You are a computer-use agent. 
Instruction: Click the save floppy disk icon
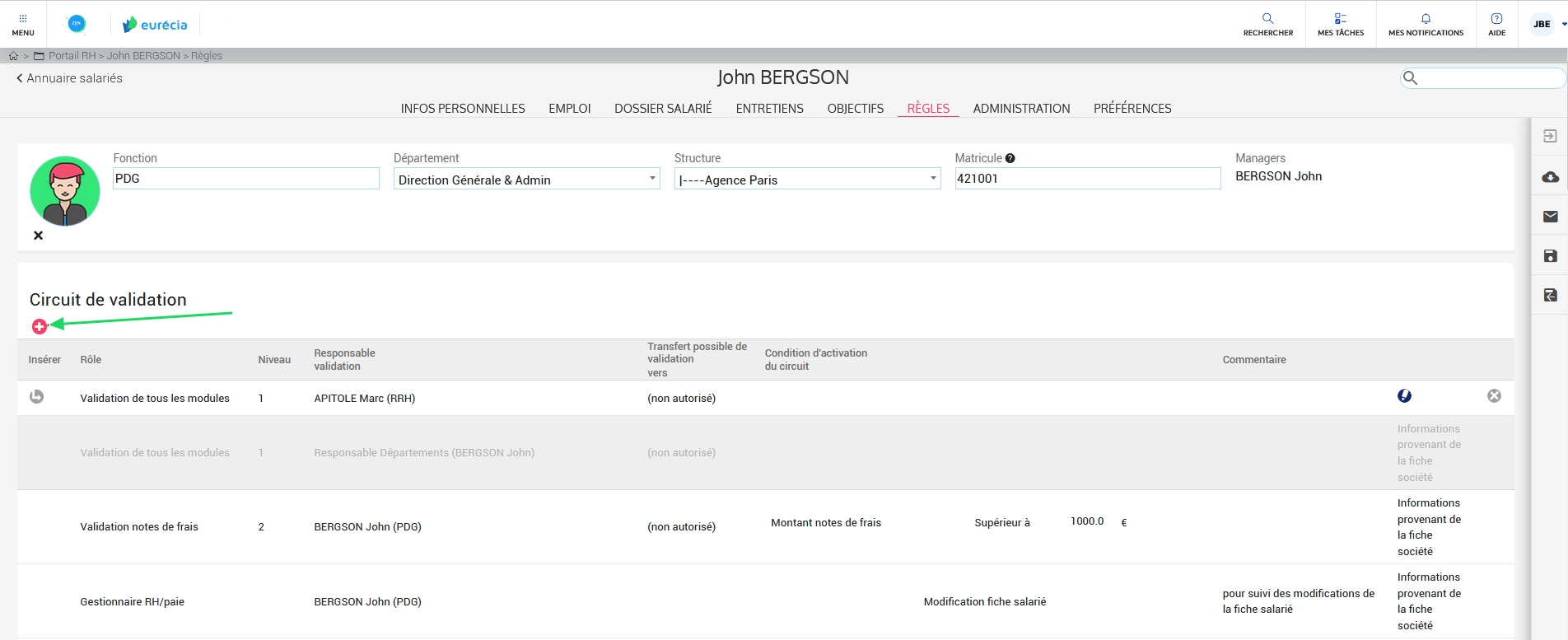1550,256
